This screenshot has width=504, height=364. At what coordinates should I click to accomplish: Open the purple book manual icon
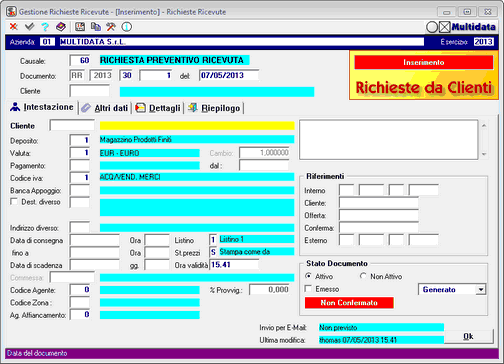tap(61, 27)
